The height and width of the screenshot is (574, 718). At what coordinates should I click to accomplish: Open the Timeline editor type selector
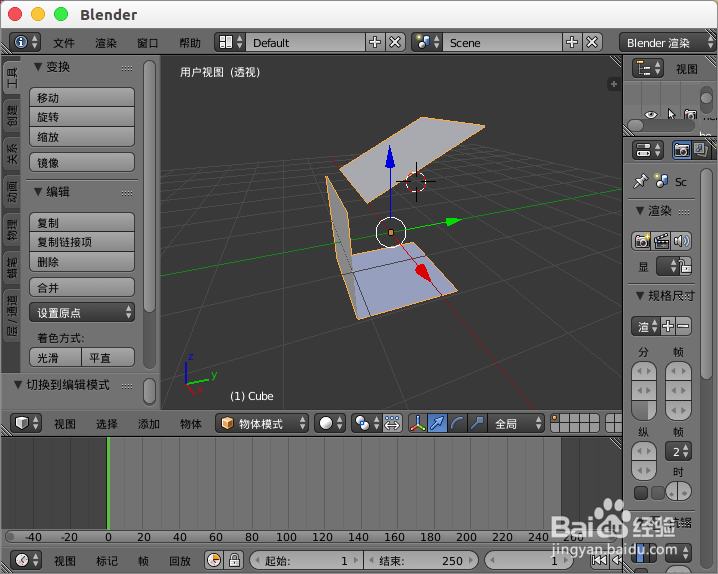tap(26, 560)
